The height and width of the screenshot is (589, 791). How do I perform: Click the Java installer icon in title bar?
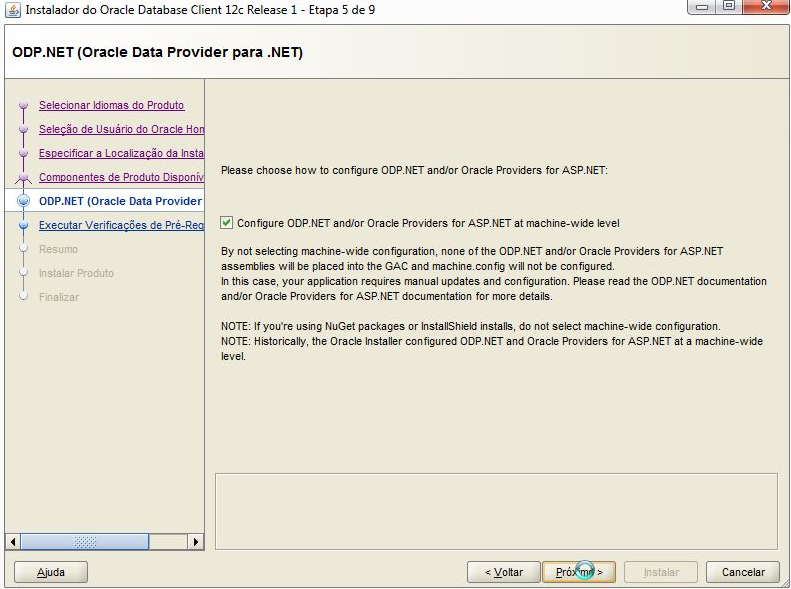[13, 9]
